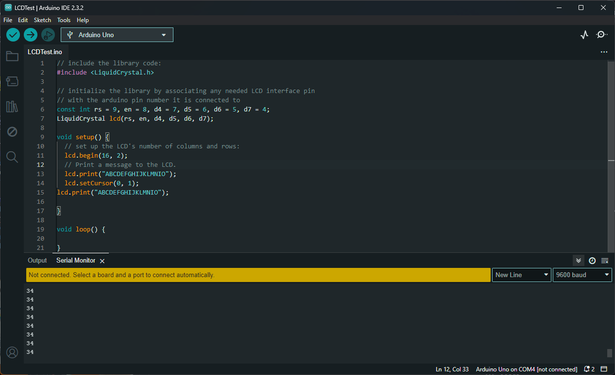This screenshot has height=375, width=615.
Task: Click the void setup() line
Action: 83,137
